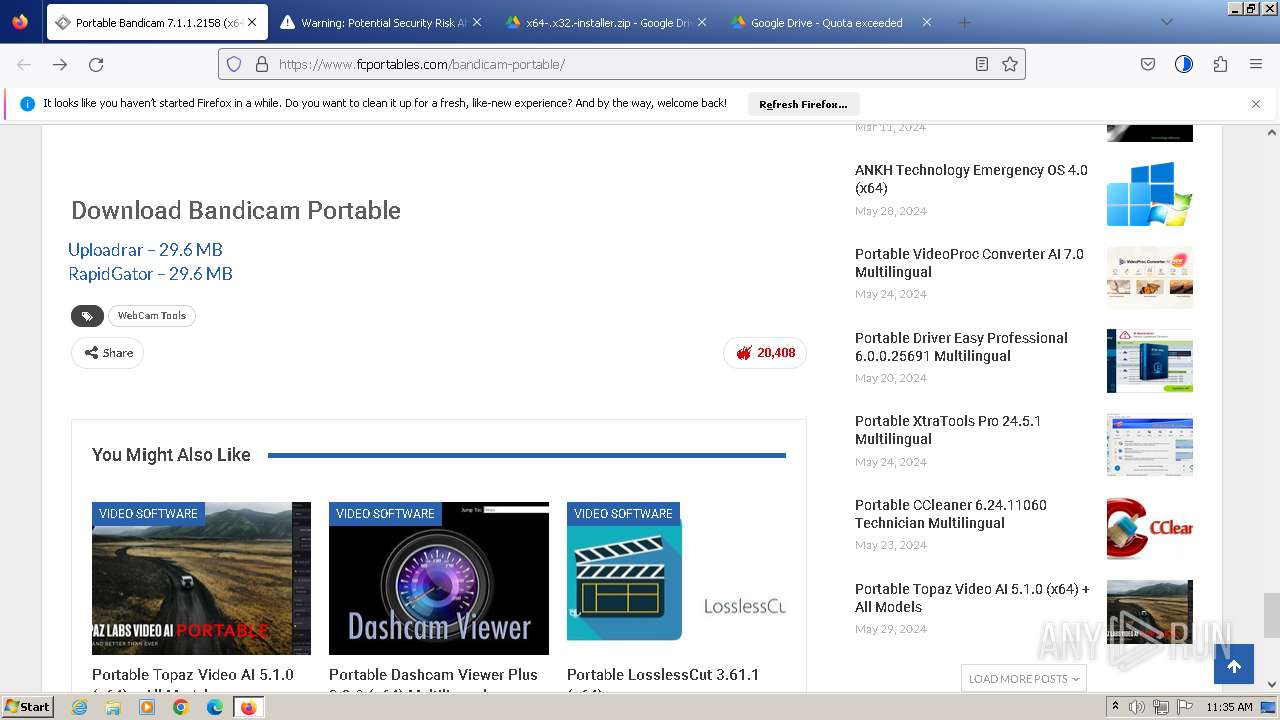Close the Portable Bandicam tab

pos(252,22)
